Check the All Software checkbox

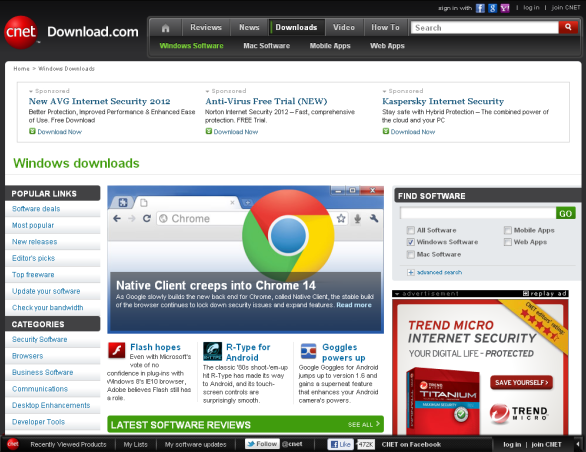coord(410,230)
